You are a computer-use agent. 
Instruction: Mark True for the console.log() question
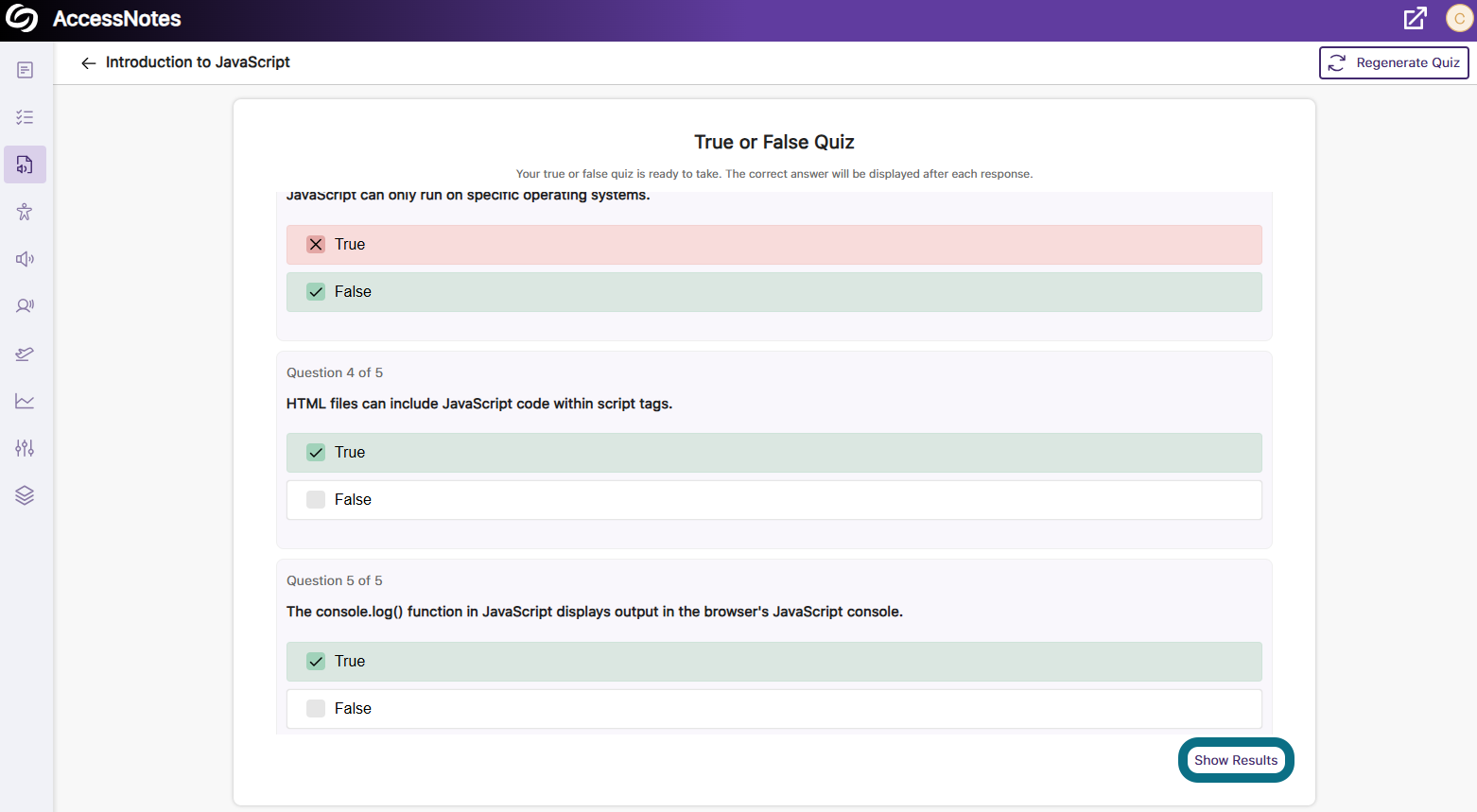774,662
